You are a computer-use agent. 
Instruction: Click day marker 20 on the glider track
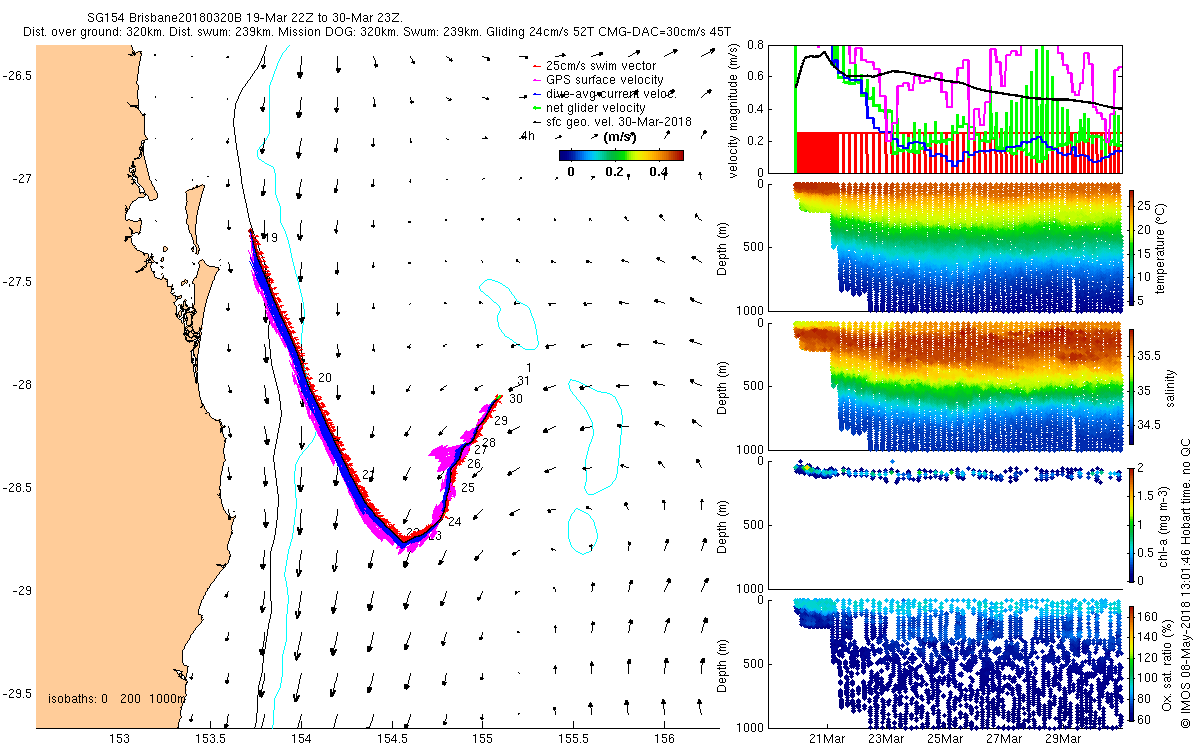pyautogui.click(x=325, y=378)
